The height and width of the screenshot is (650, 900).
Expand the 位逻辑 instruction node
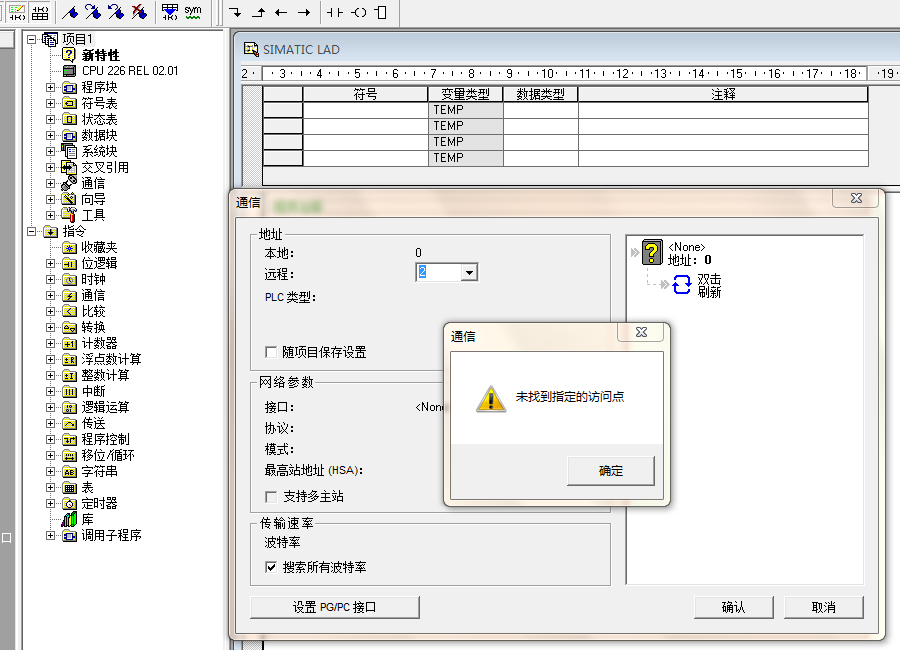point(51,264)
